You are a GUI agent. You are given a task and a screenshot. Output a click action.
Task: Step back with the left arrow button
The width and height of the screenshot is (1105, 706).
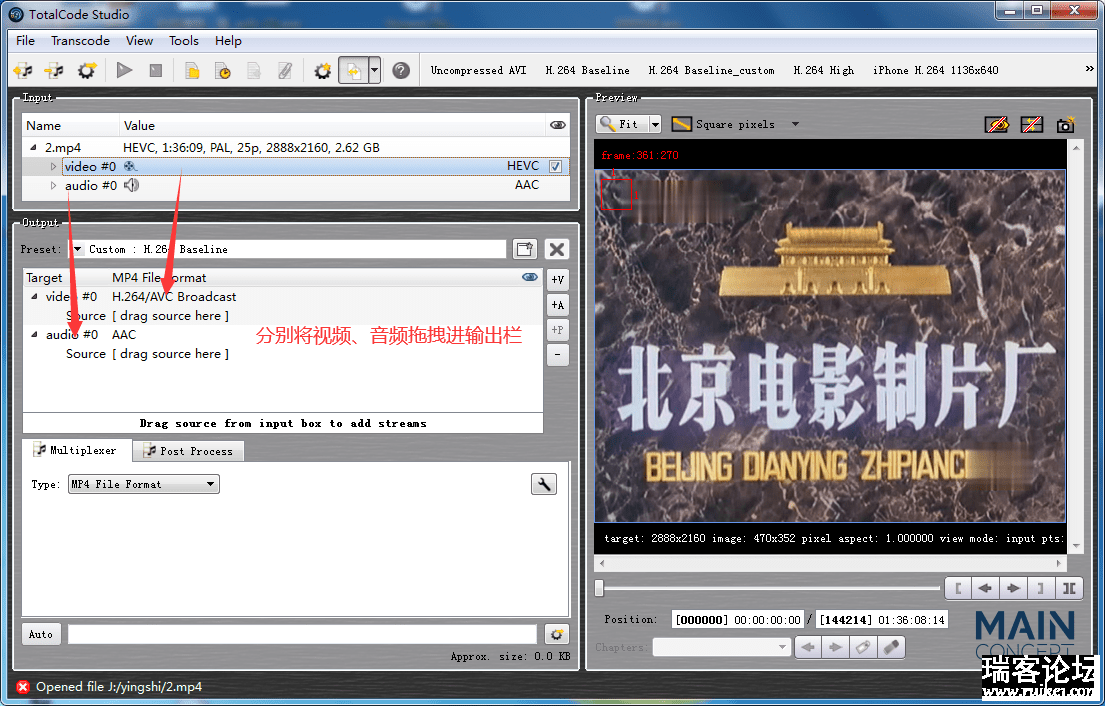[x=985, y=588]
